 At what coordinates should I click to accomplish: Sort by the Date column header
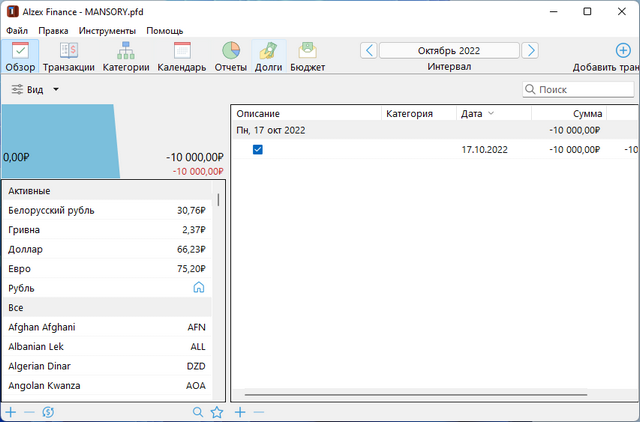coord(478,114)
